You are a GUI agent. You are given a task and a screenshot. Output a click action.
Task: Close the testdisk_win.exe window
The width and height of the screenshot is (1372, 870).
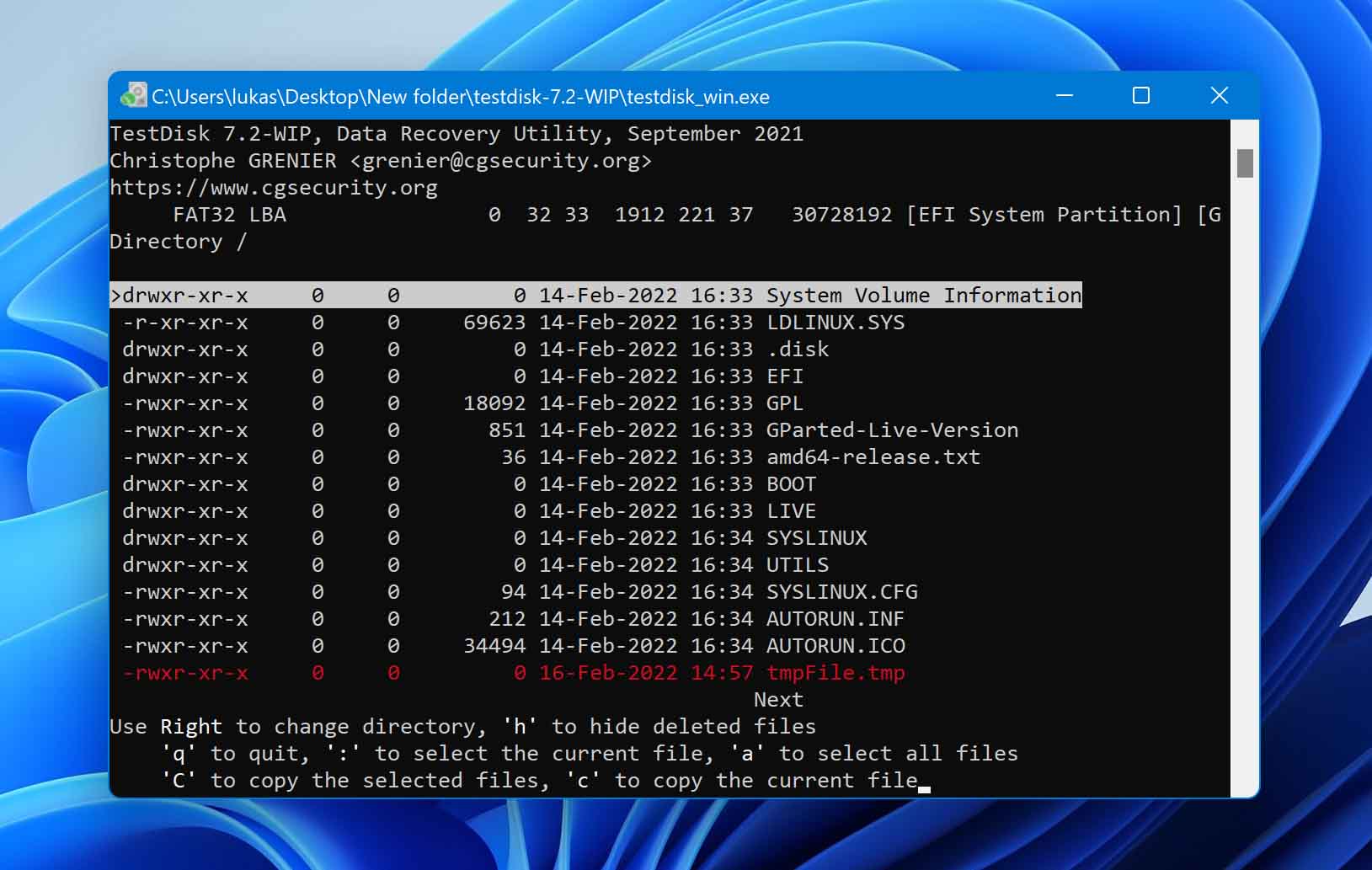1219,95
